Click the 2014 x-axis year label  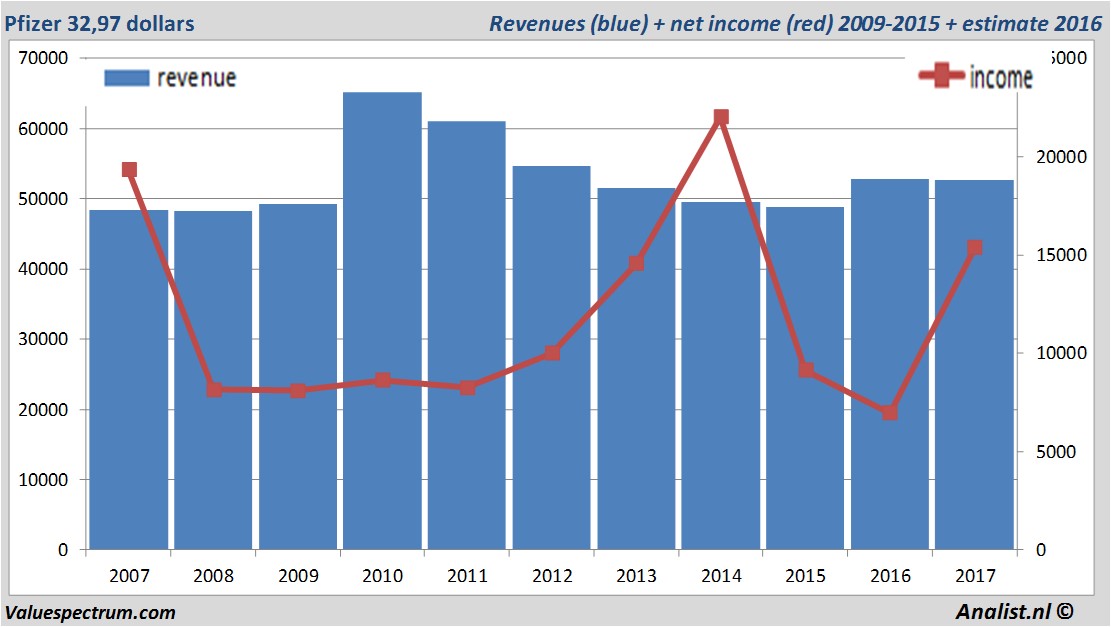point(721,575)
